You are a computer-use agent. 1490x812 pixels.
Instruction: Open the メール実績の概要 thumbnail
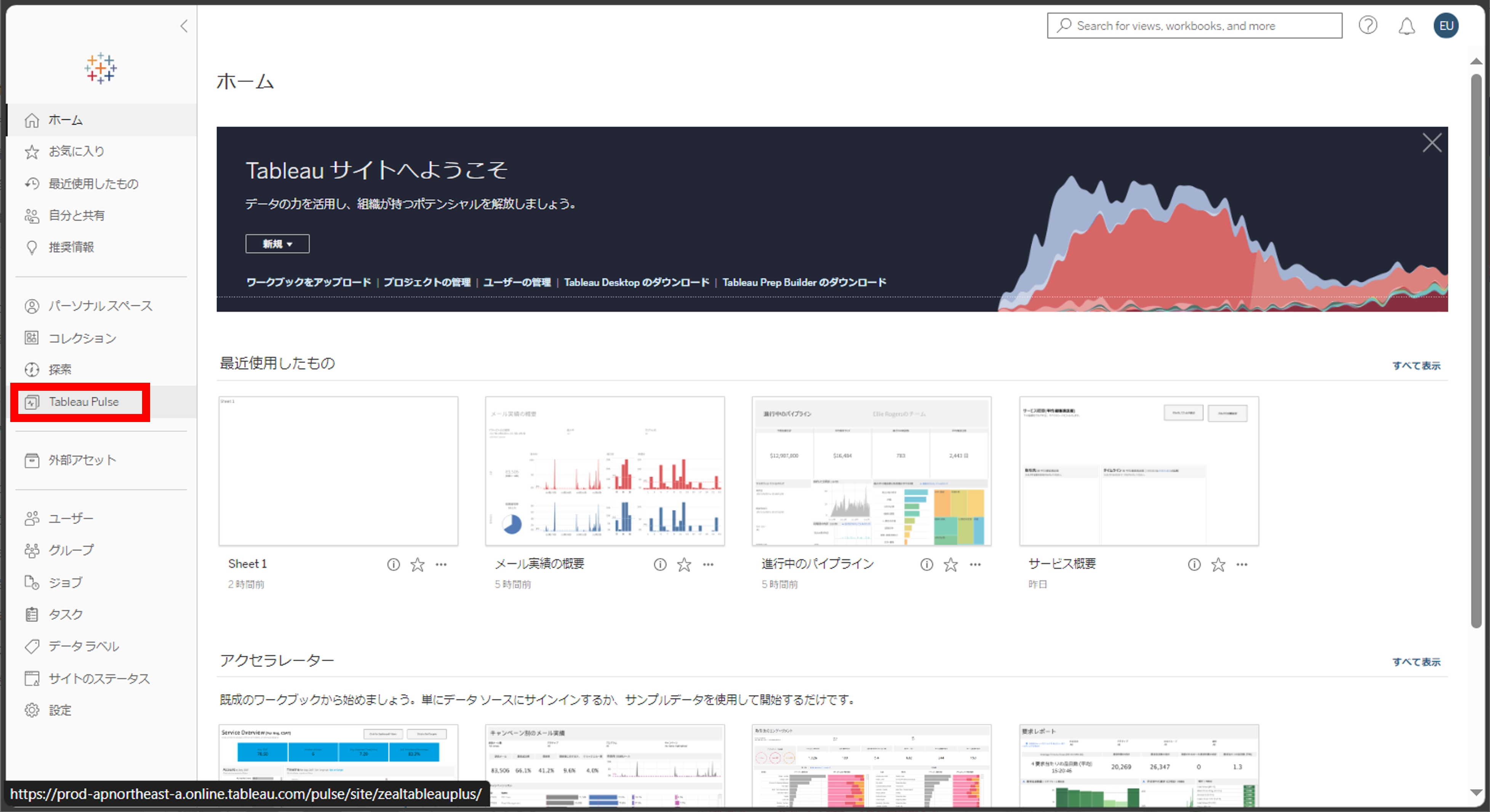(x=605, y=471)
